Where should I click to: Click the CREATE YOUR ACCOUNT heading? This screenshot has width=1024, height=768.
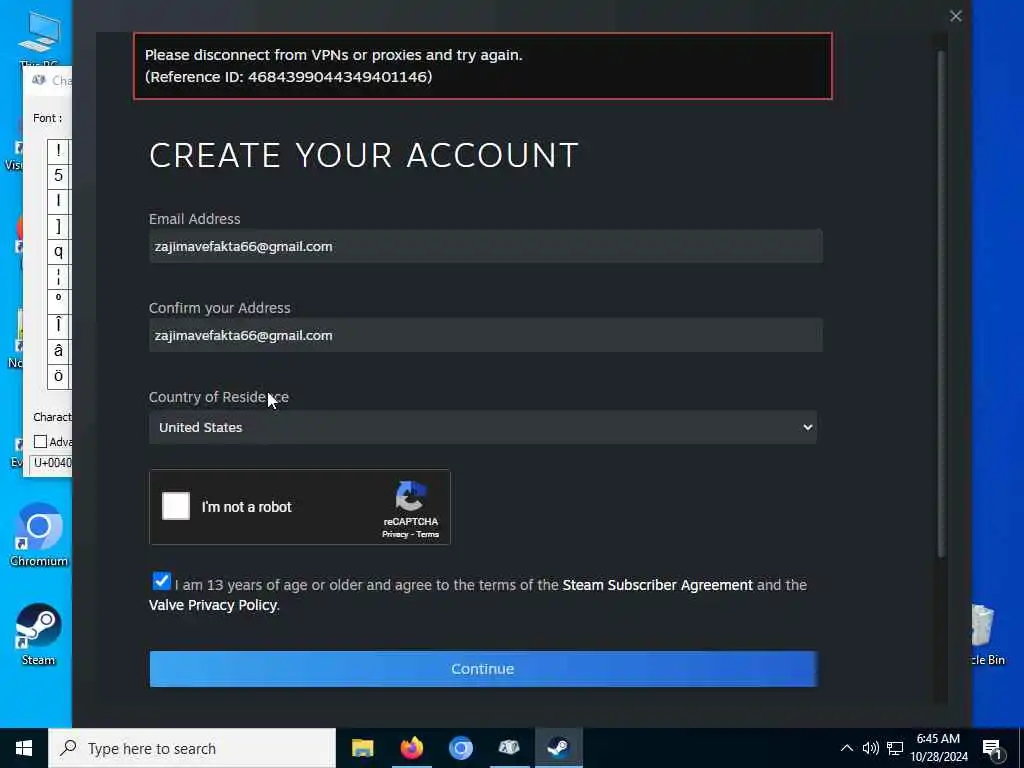click(364, 155)
